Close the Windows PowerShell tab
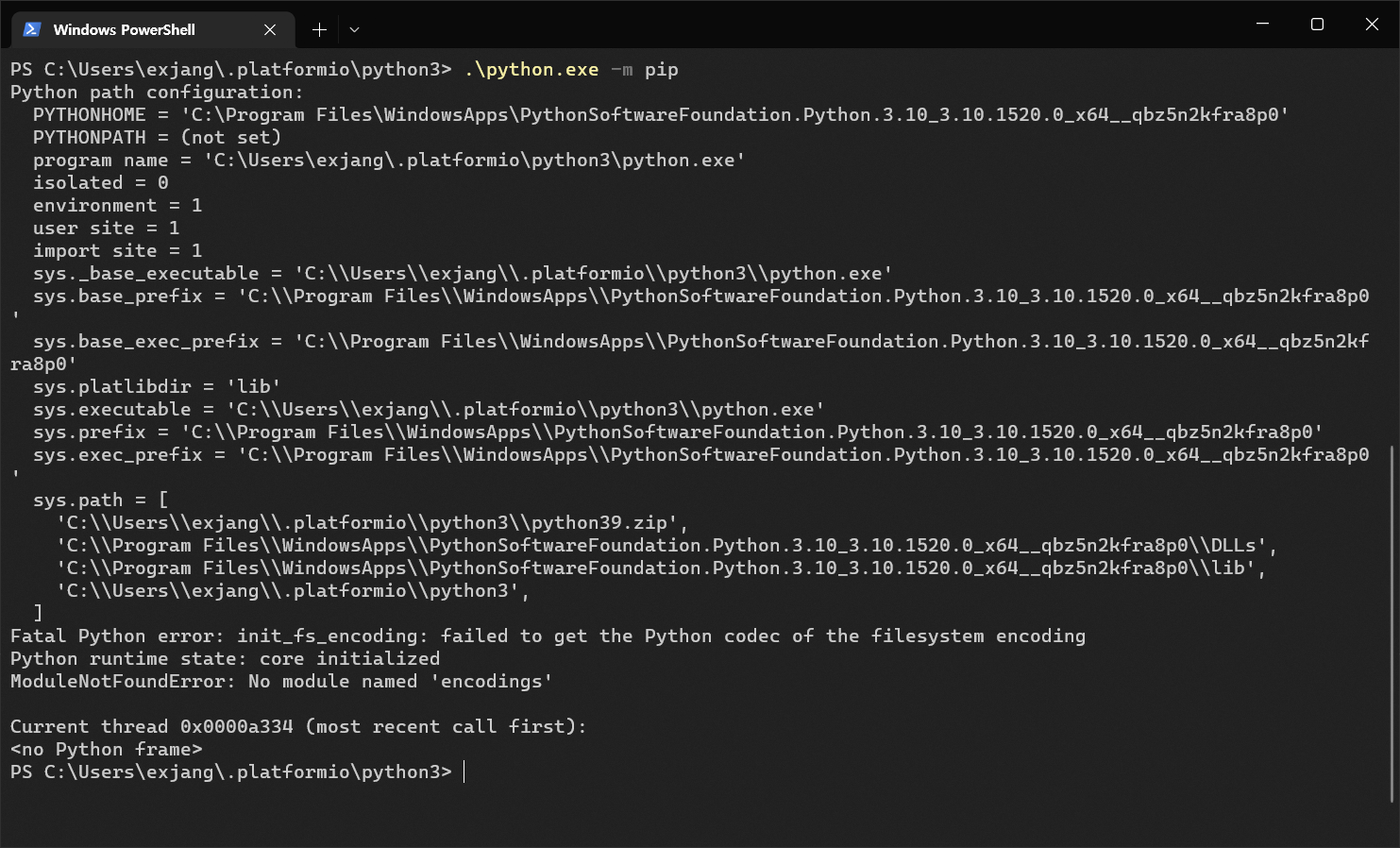 pos(270,29)
